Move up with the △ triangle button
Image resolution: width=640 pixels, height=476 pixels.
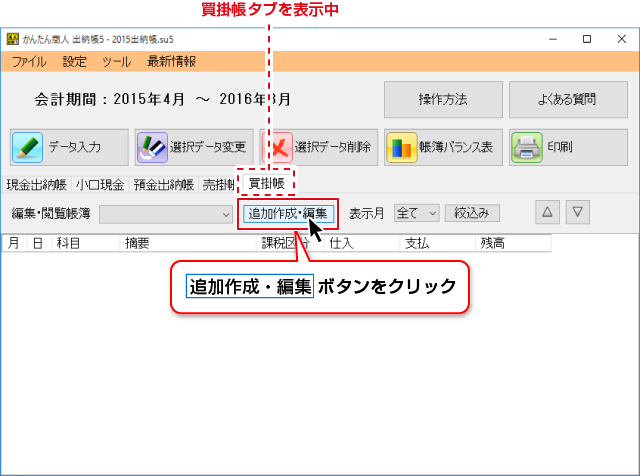pos(547,212)
